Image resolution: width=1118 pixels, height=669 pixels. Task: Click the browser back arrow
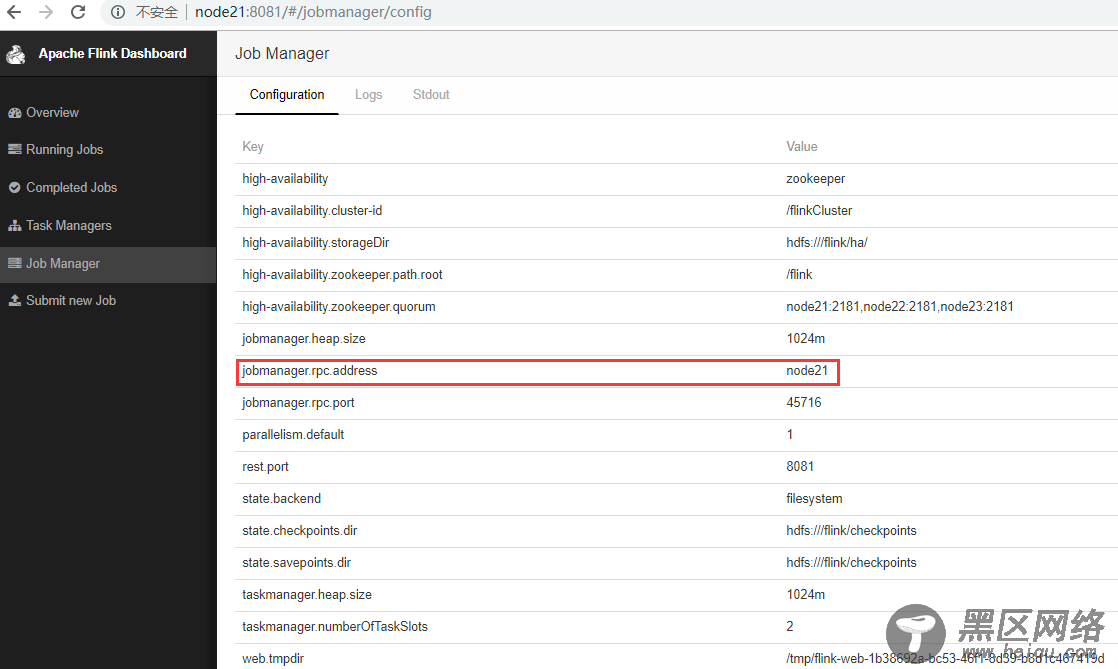(x=14, y=12)
